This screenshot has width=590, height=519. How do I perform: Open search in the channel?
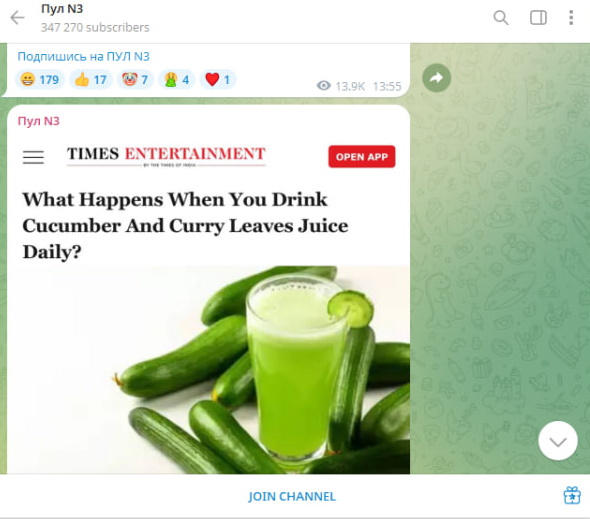pos(501,17)
